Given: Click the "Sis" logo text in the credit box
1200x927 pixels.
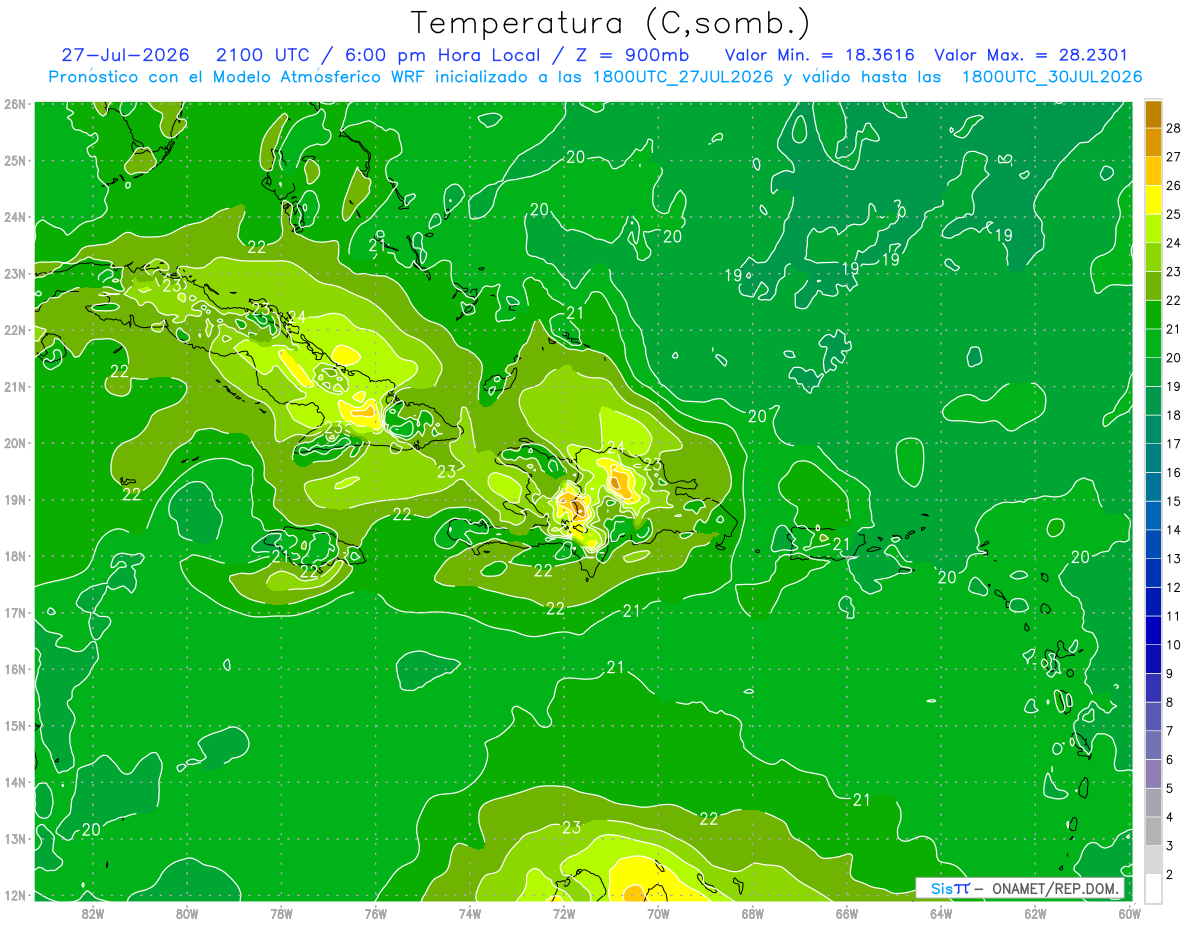Looking at the screenshot, I should pyautogui.click(x=941, y=888).
